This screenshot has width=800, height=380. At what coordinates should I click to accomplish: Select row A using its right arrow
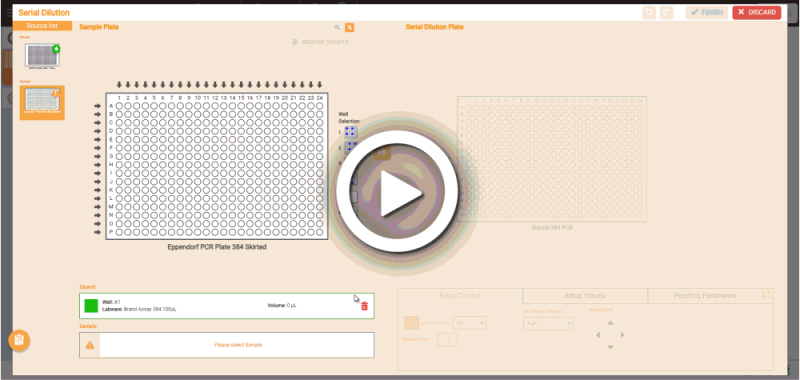[x=97, y=106]
